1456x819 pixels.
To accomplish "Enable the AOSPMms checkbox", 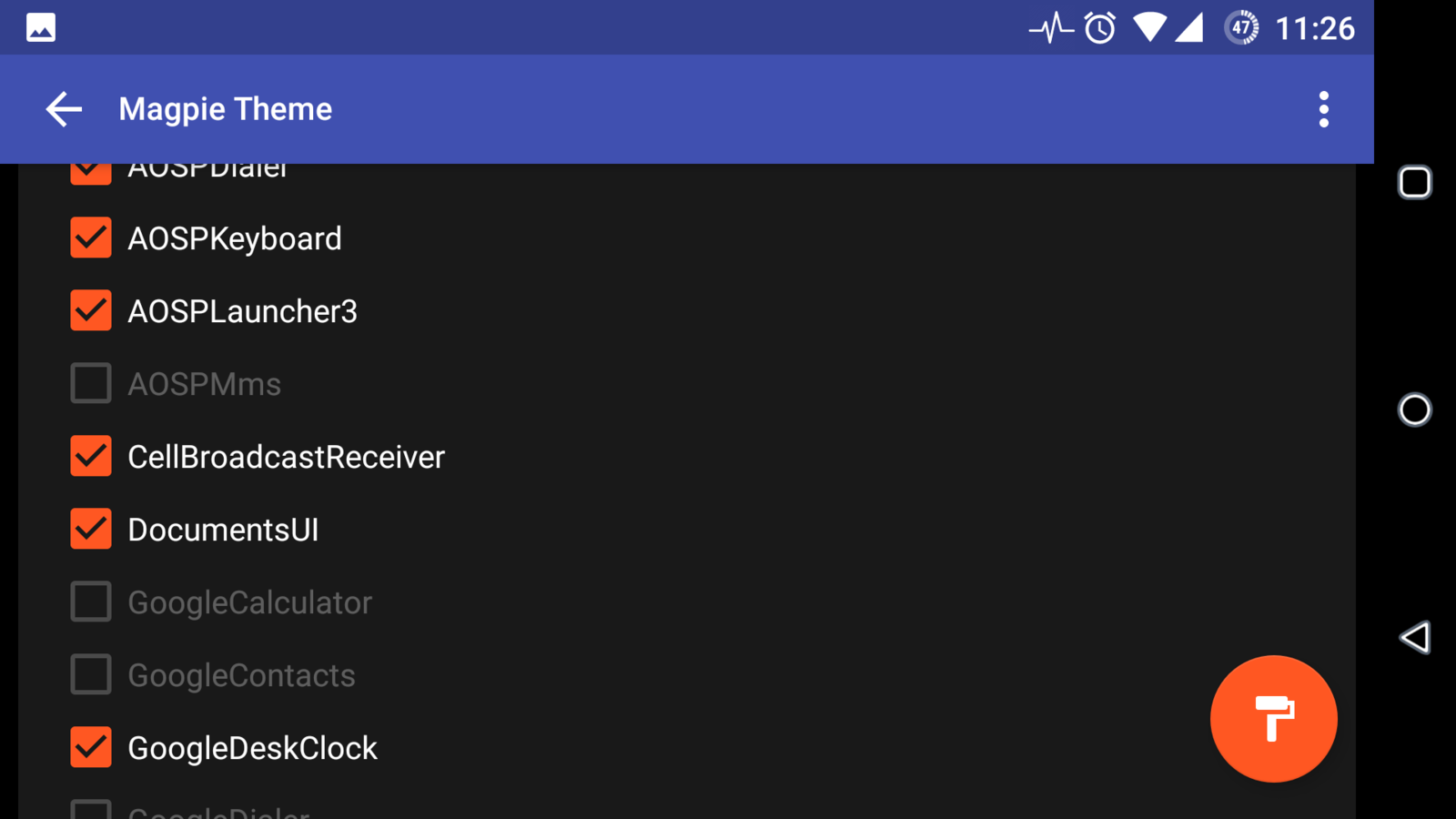I will pyautogui.click(x=91, y=384).
